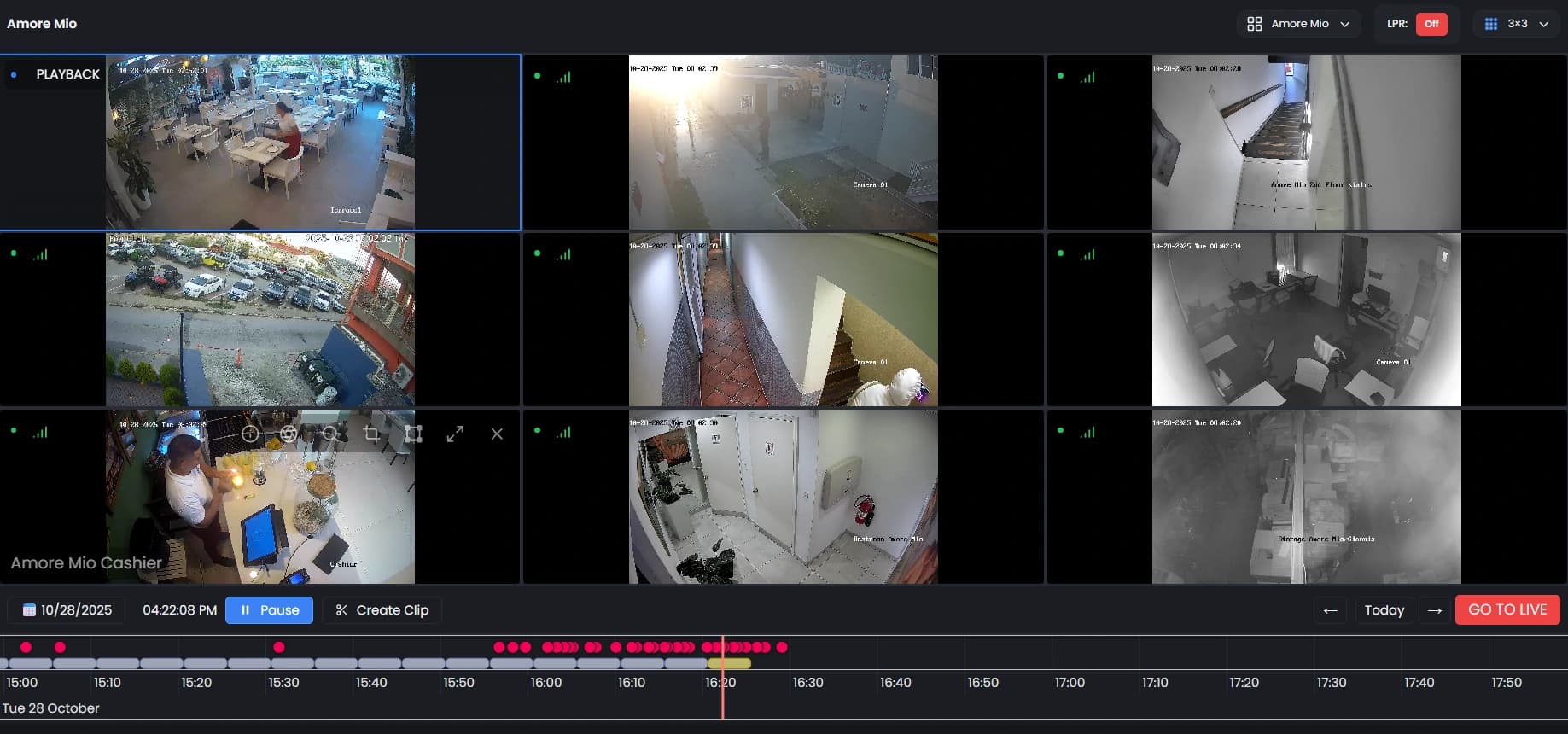Select the red-tiled hallway Camera 01 feed
Screen dimensions: 1568x734
click(783, 320)
